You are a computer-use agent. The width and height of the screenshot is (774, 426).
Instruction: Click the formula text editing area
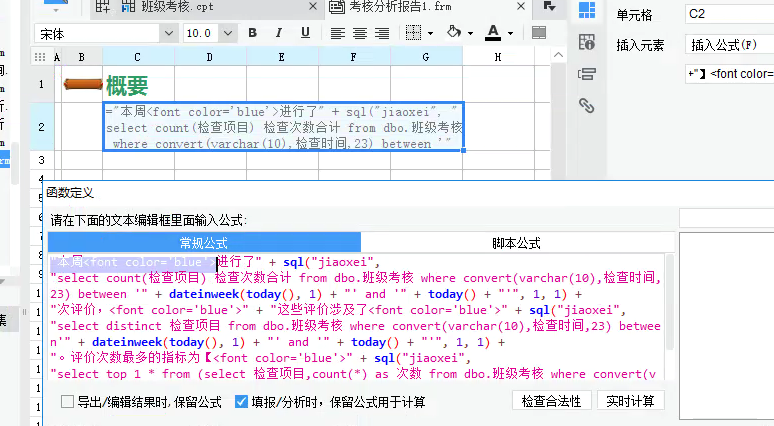click(x=356, y=317)
